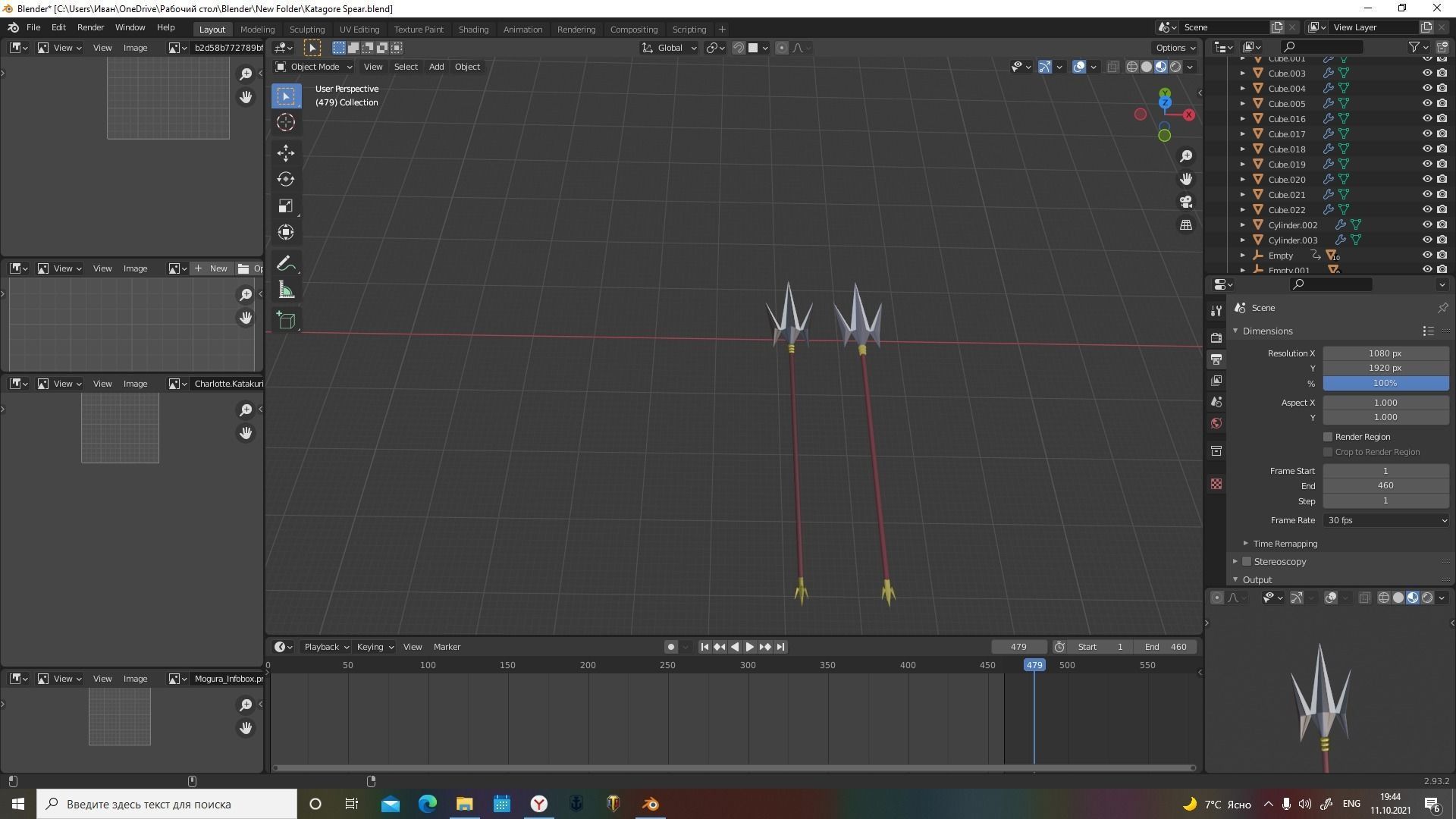The width and height of the screenshot is (1456, 819).
Task: Select the 3D Cursor tool
Action: (x=286, y=122)
